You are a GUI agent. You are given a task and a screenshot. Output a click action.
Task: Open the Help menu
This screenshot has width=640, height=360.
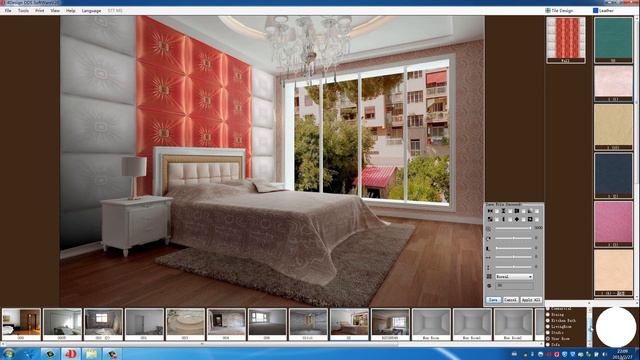pyautogui.click(x=71, y=11)
